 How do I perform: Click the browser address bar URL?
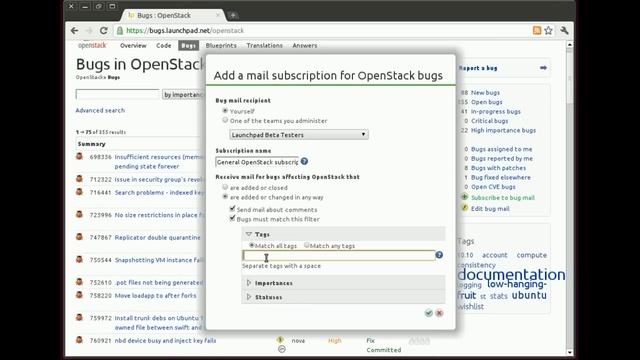coord(185,31)
